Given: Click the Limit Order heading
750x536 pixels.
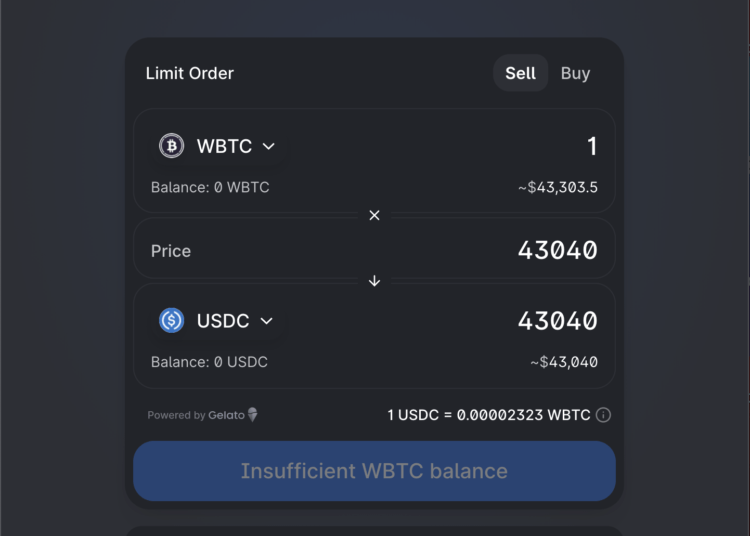Looking at the screenshot, I should pos(190,73).
